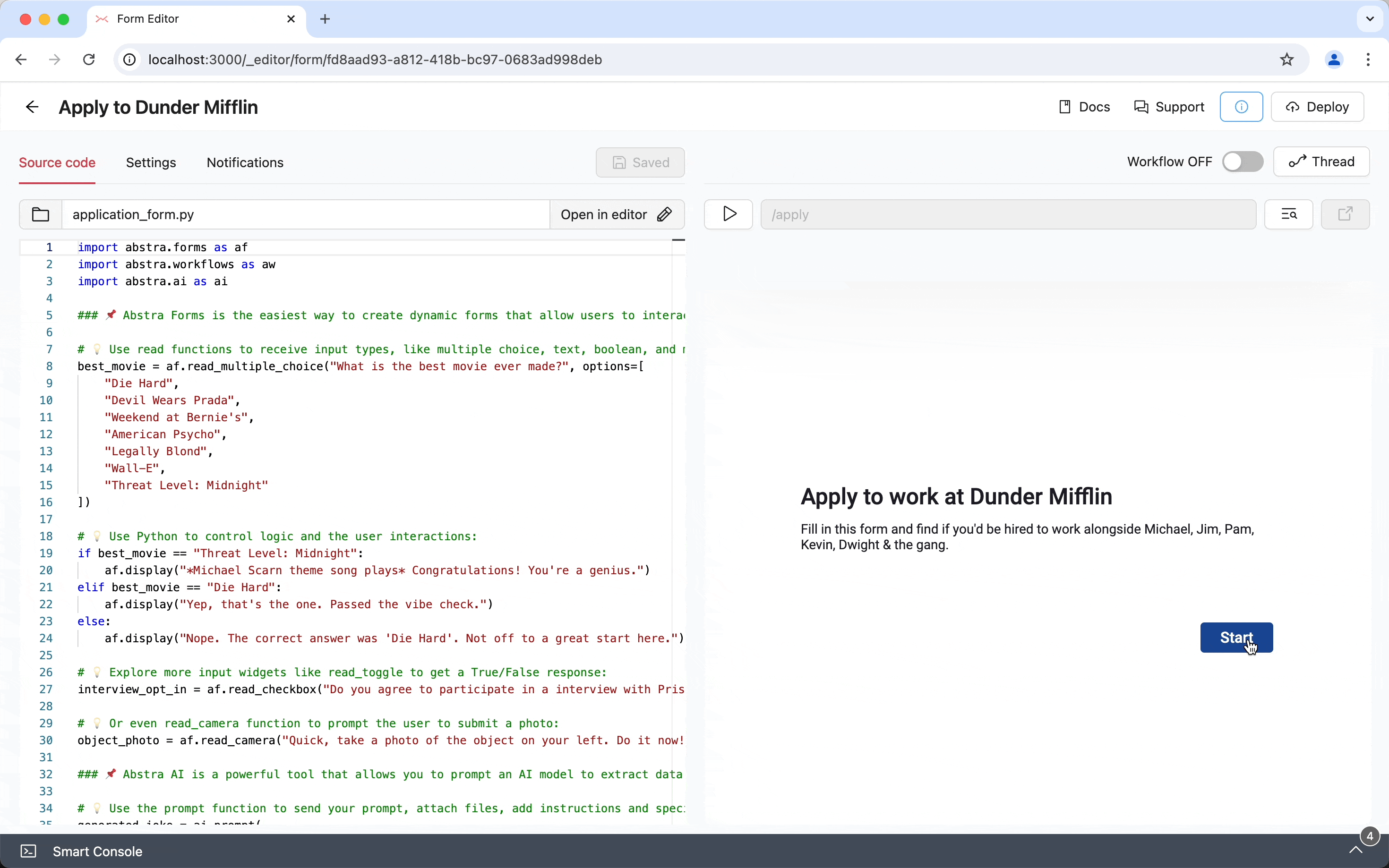Click the run/play button to execute form
Image resolution: width=1389 pixels, height=868 pixels.
click(729, 214)
